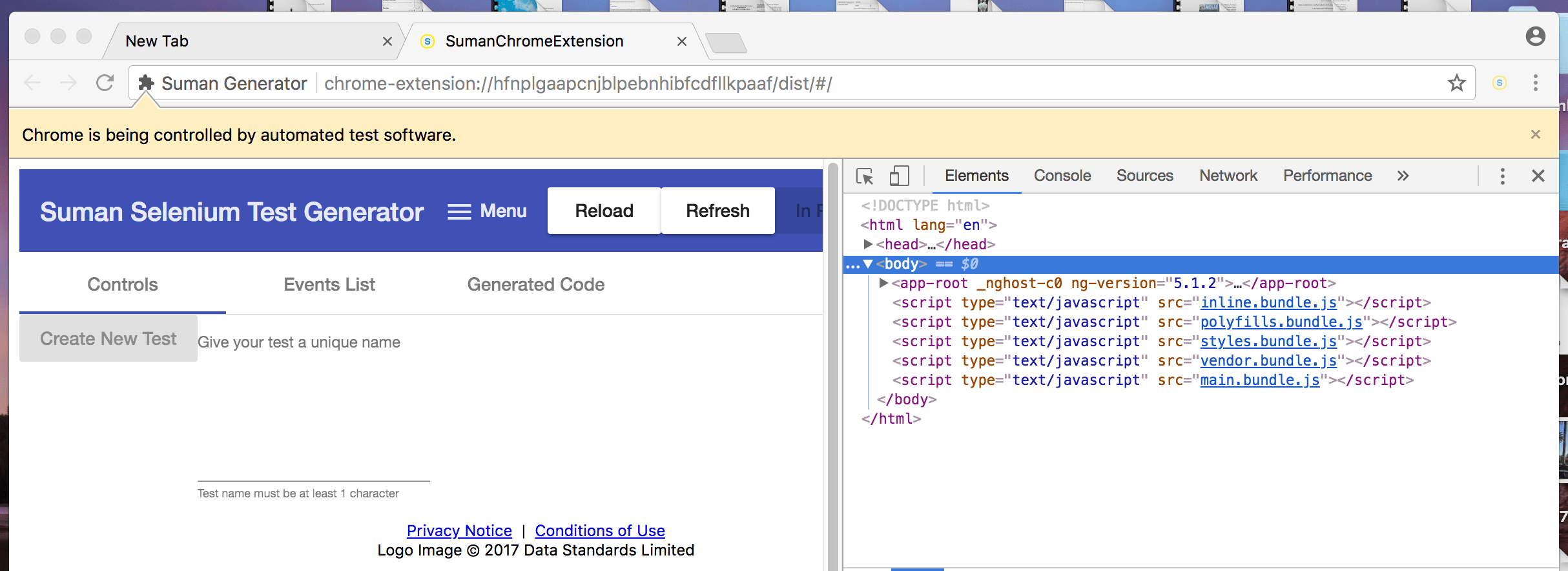Open the polyfills.bundle.js script link

[x=1281, y=322]
